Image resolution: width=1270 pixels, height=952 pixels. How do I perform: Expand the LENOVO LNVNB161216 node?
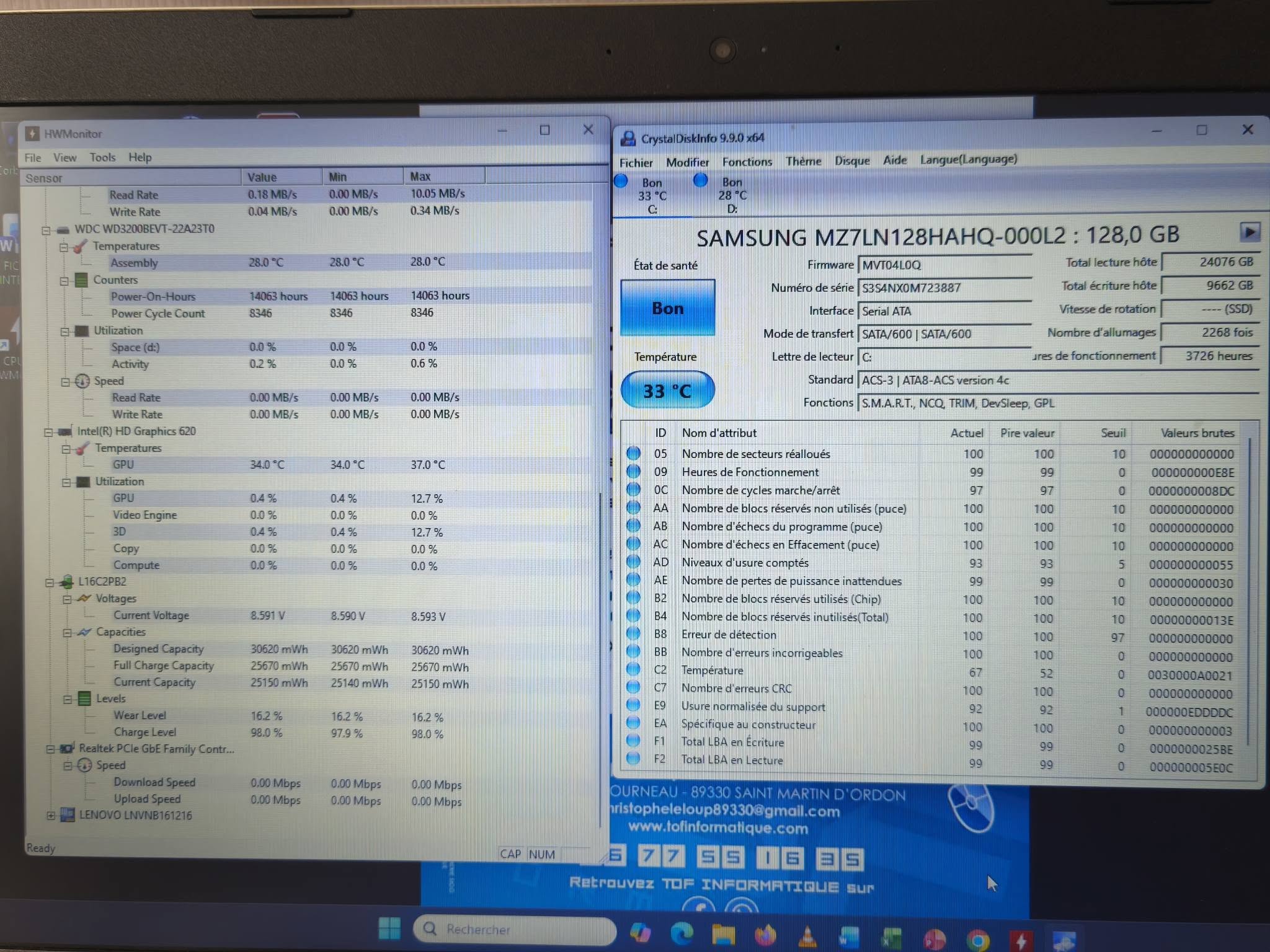pyautogui.click(x=51, y=816)
